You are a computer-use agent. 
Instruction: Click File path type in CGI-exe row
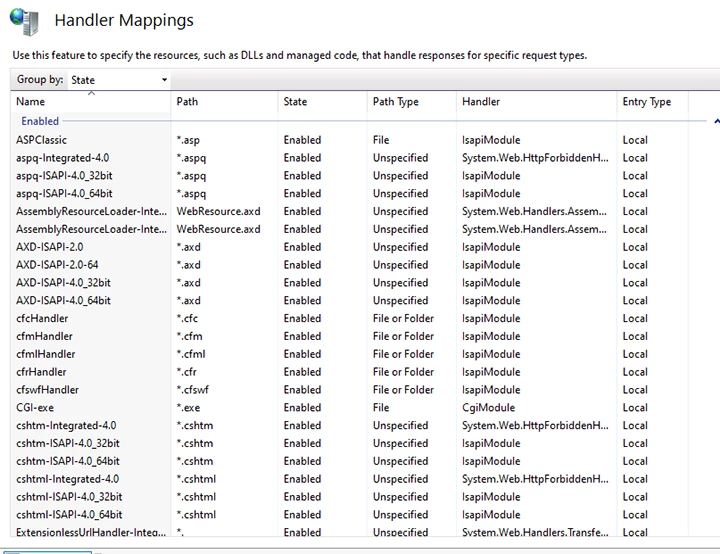click(x=381, y=408)
